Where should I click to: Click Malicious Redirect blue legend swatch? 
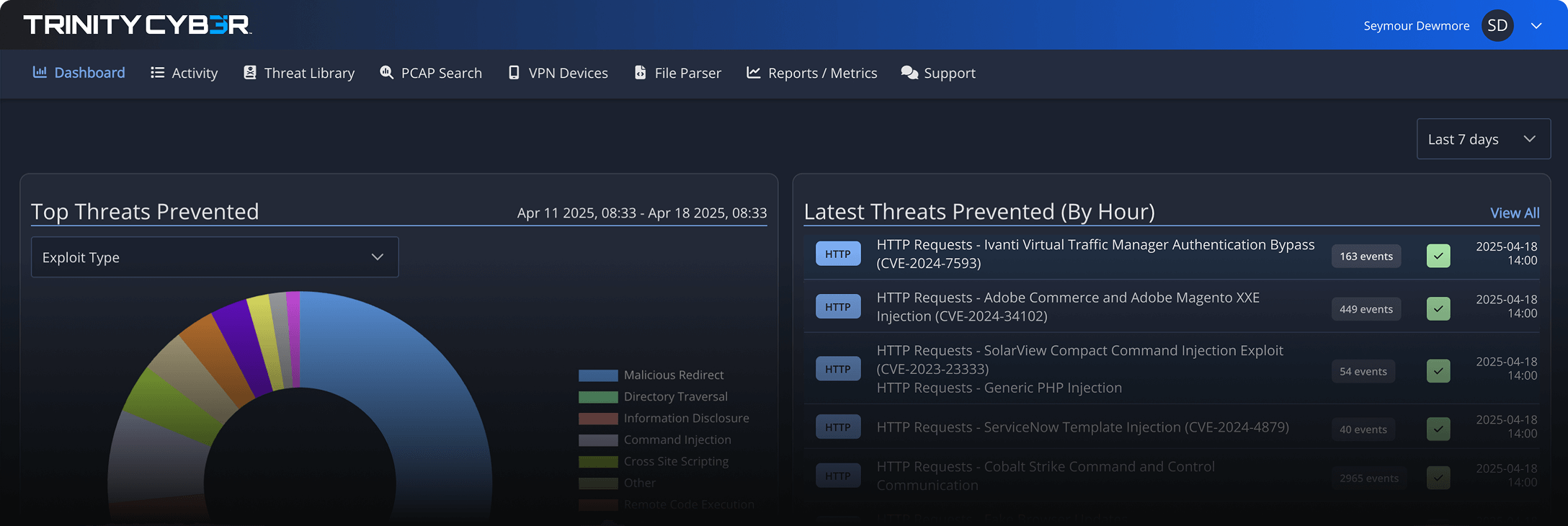click(598, 375)
